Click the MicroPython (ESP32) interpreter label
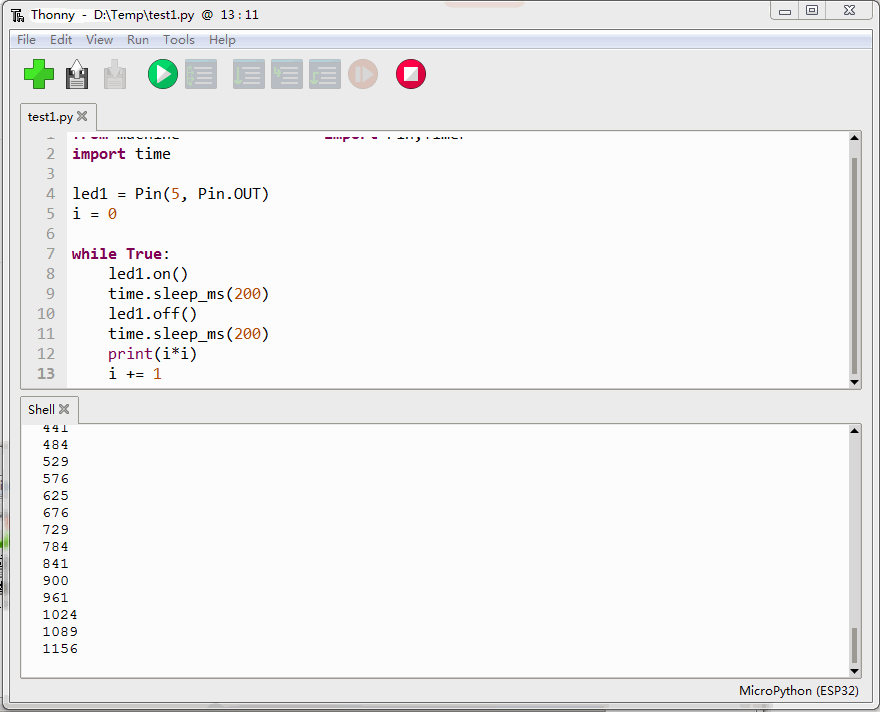This screenshot has width=880, height=712. [799, 691]
